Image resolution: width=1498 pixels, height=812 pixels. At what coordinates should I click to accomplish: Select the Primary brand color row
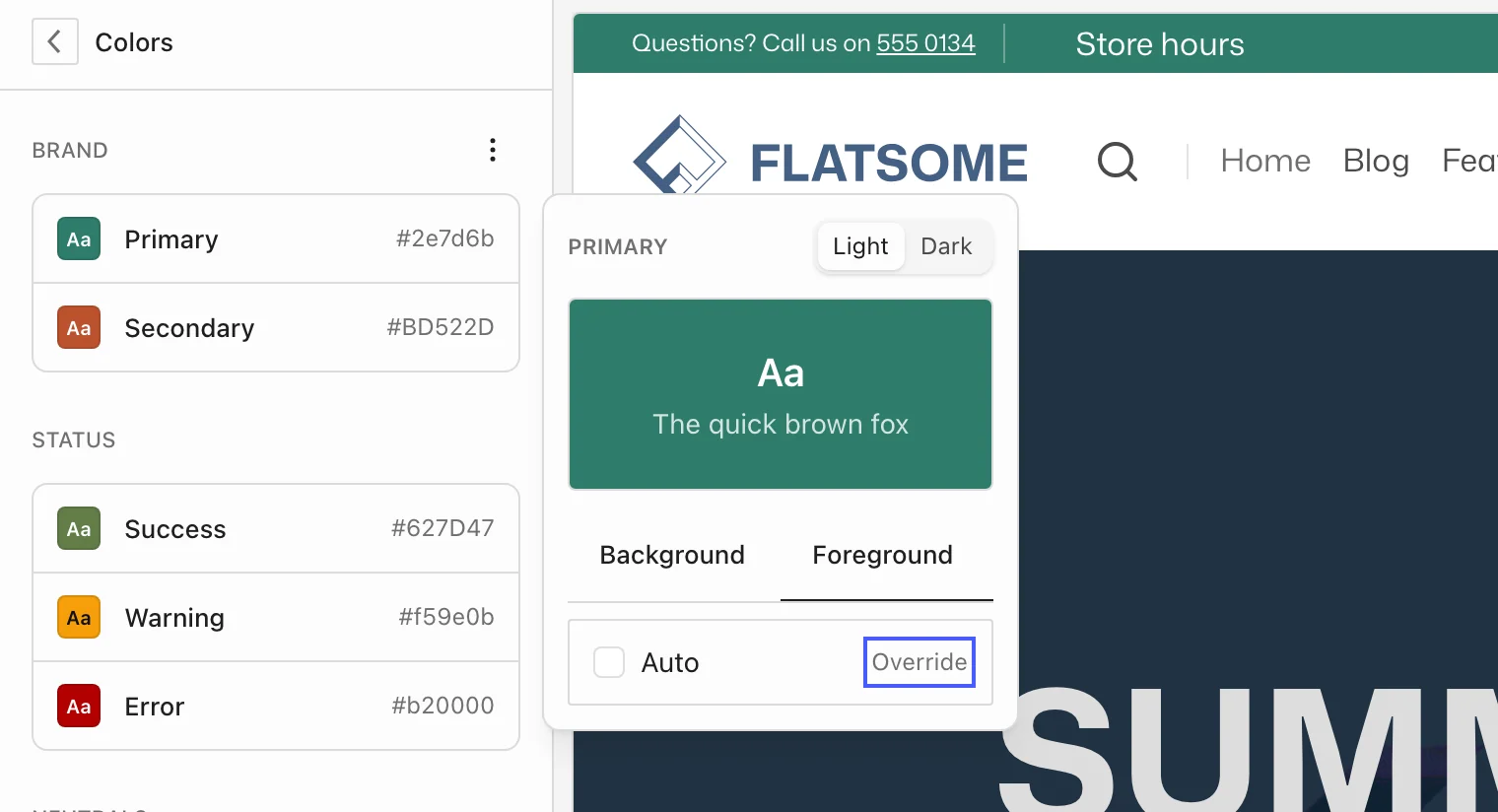click(276, 239)
